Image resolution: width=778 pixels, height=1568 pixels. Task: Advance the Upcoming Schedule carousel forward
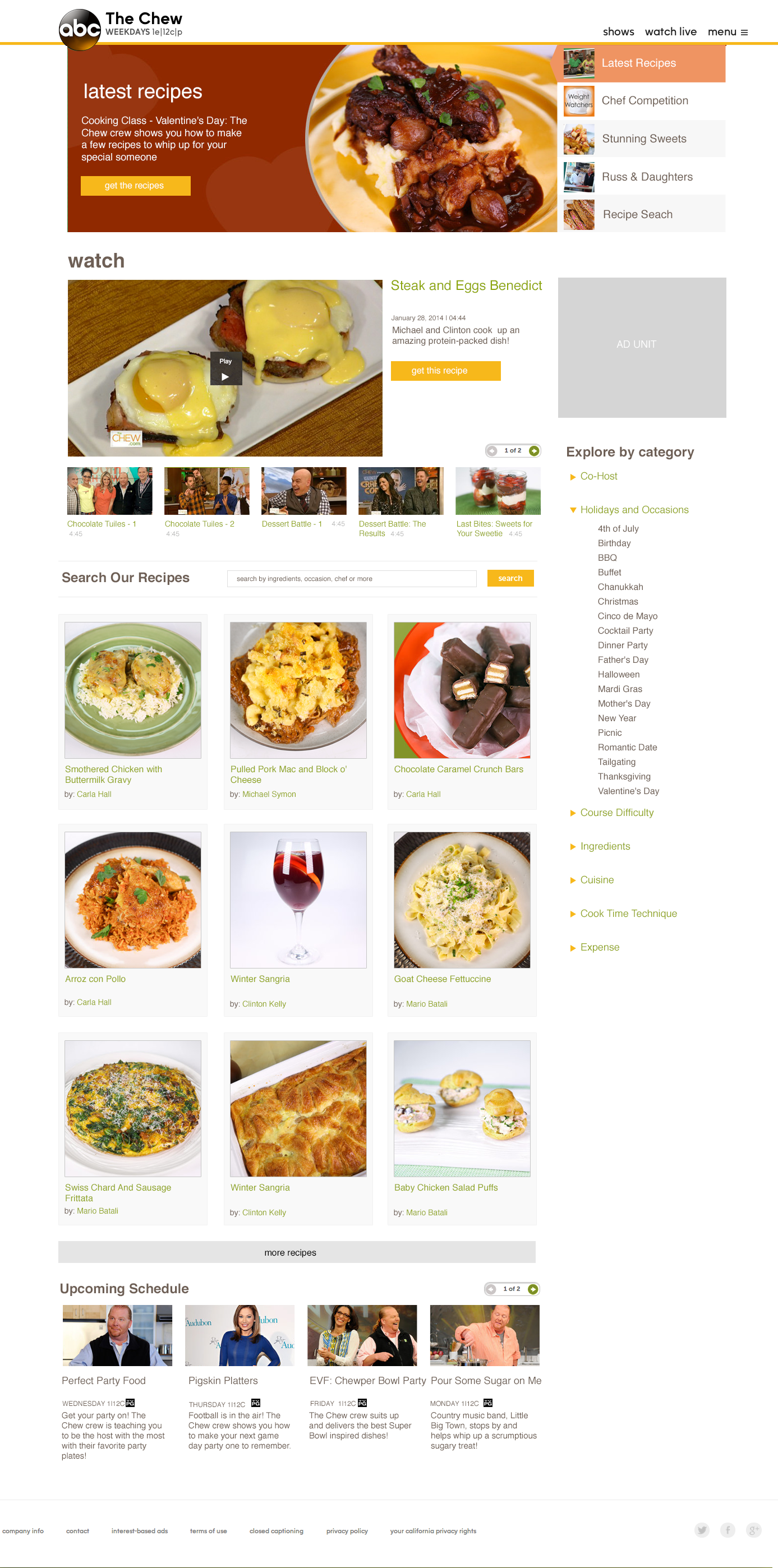(x=533, y=1289)
